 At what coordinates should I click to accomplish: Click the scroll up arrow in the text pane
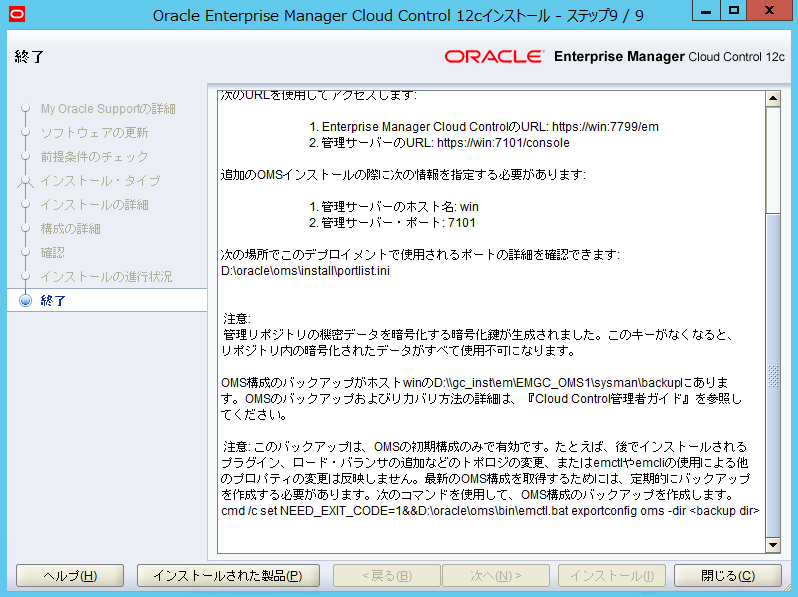click(771, 99)
